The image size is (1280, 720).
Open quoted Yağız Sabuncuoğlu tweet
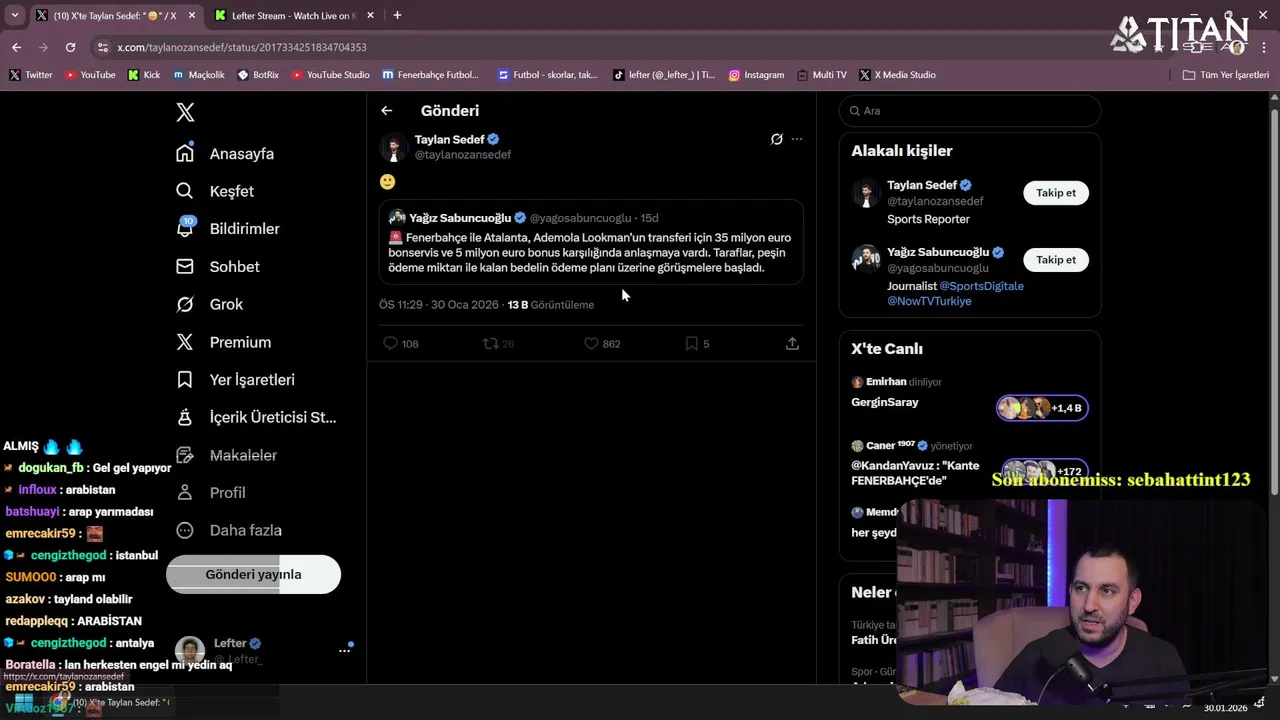pyautogui.click(x=591, y=242)
